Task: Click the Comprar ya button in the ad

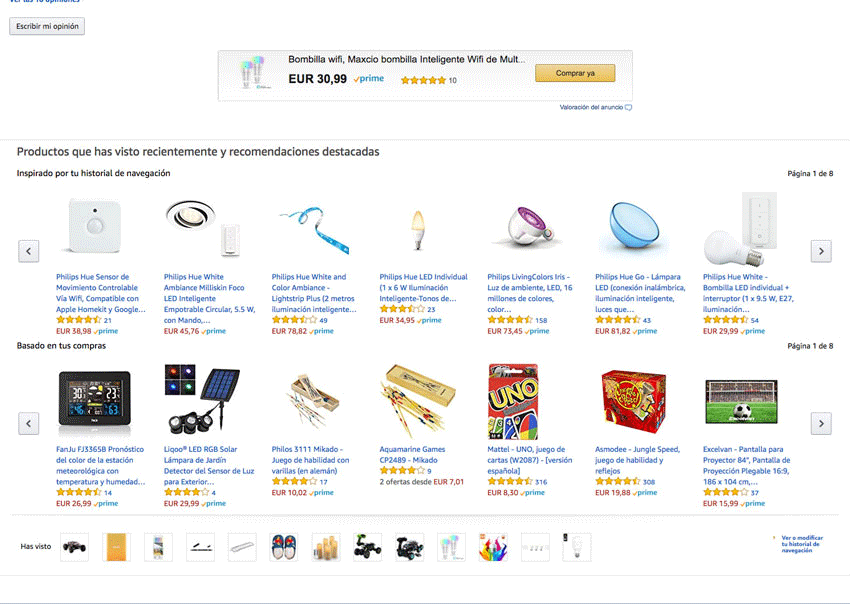Action: (x=575, y=73)
